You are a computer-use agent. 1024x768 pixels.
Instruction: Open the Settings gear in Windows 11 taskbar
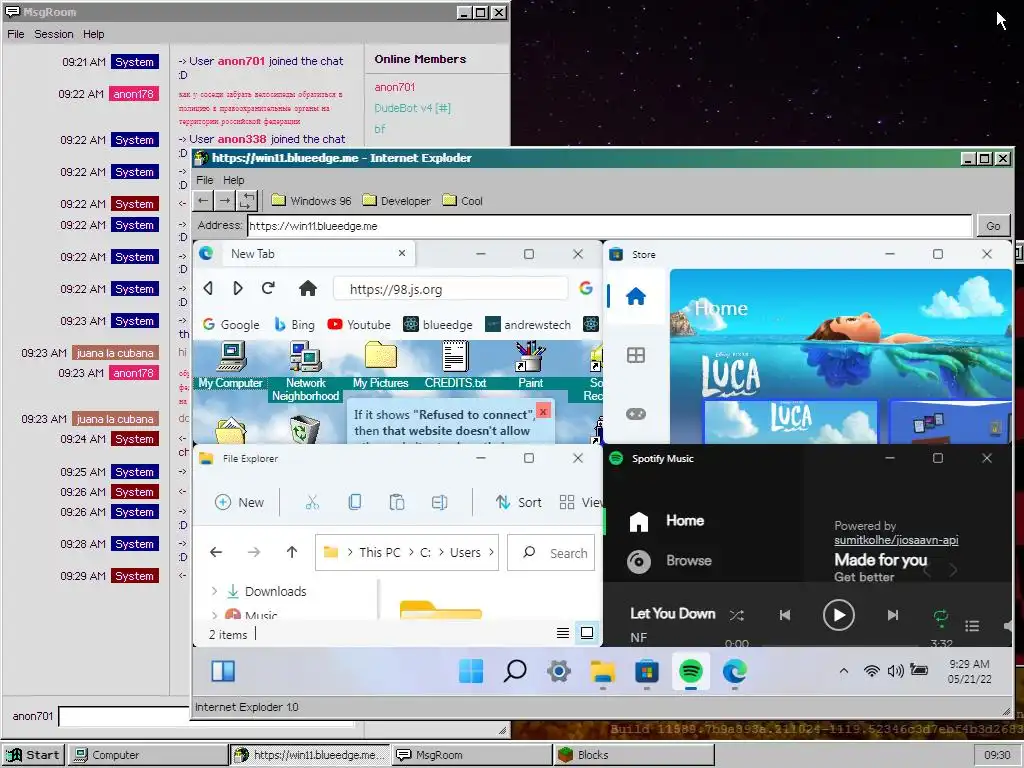[559, 671]
